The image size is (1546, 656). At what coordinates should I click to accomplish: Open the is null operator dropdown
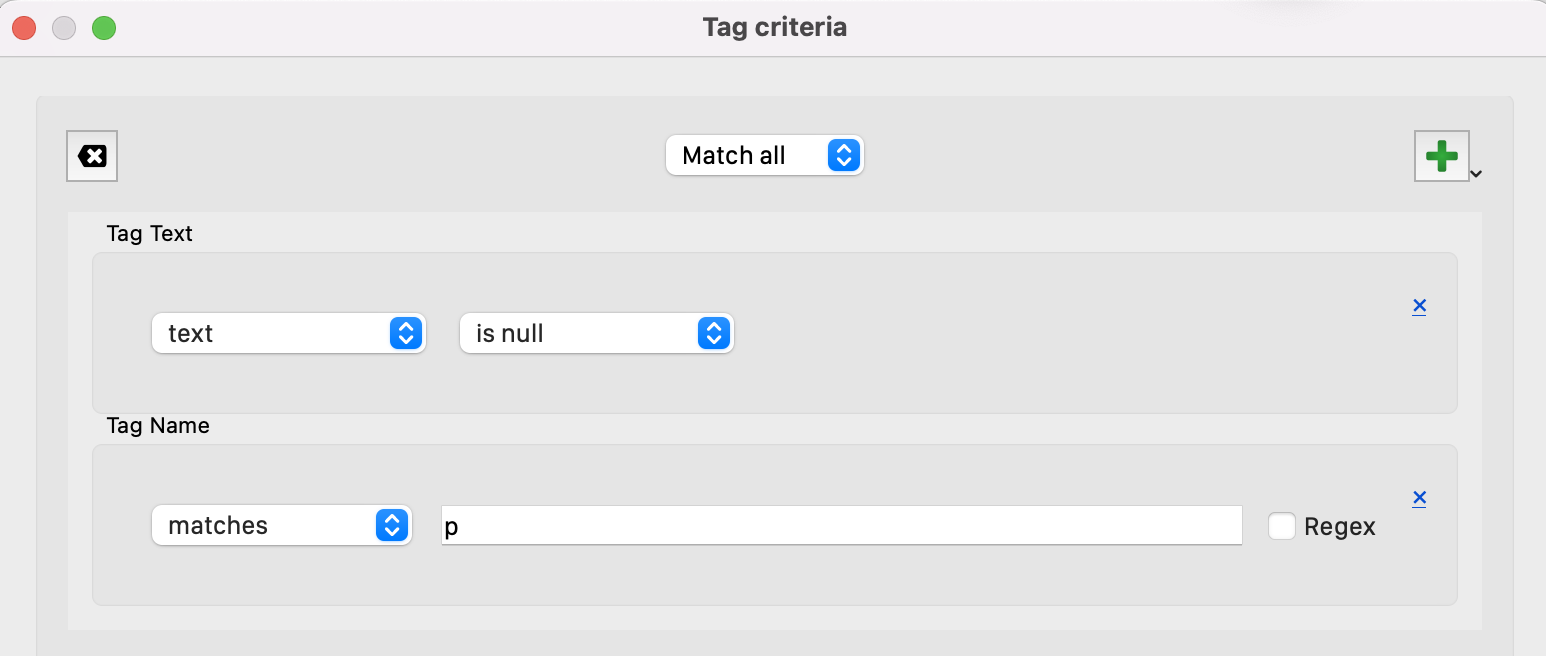click(x=596, y=334)
